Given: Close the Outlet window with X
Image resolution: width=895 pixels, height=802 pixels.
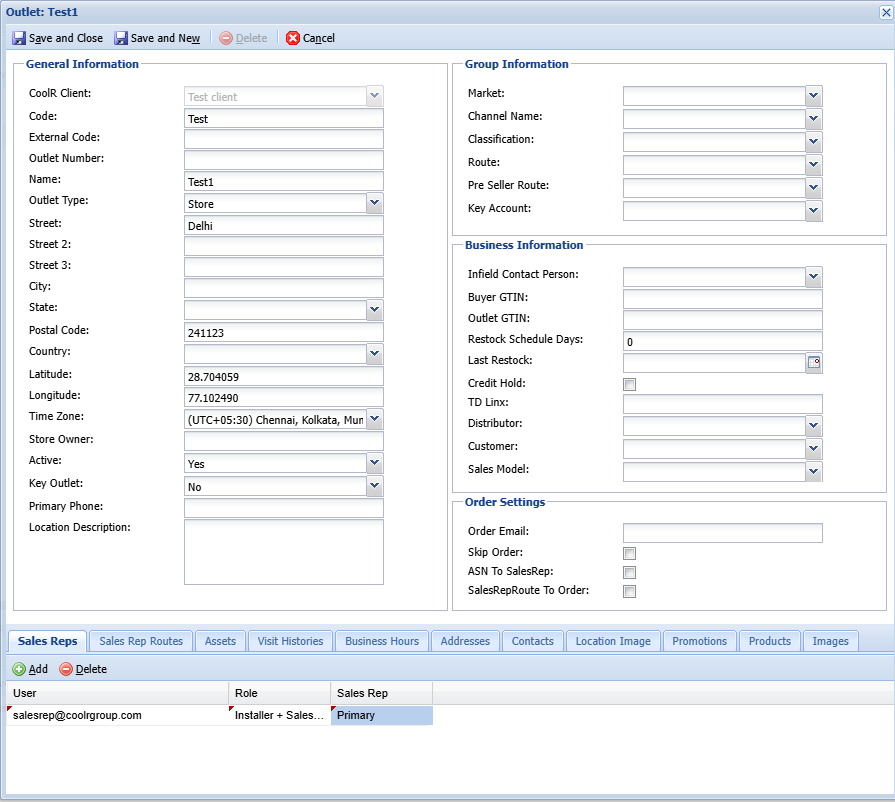Looking at the screenshot, I should (884, 11).
